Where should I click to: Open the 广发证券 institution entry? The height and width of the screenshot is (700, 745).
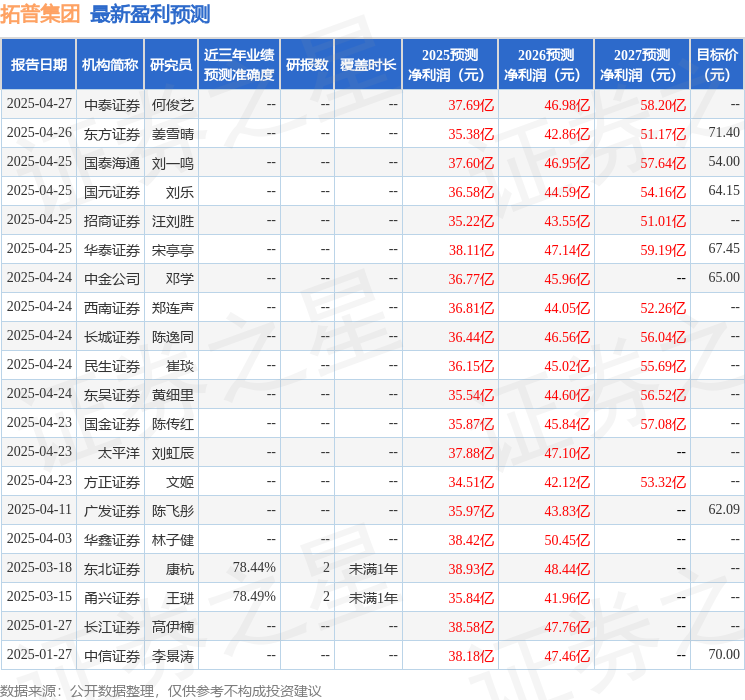pyautogui.click(x=111, y=511)
